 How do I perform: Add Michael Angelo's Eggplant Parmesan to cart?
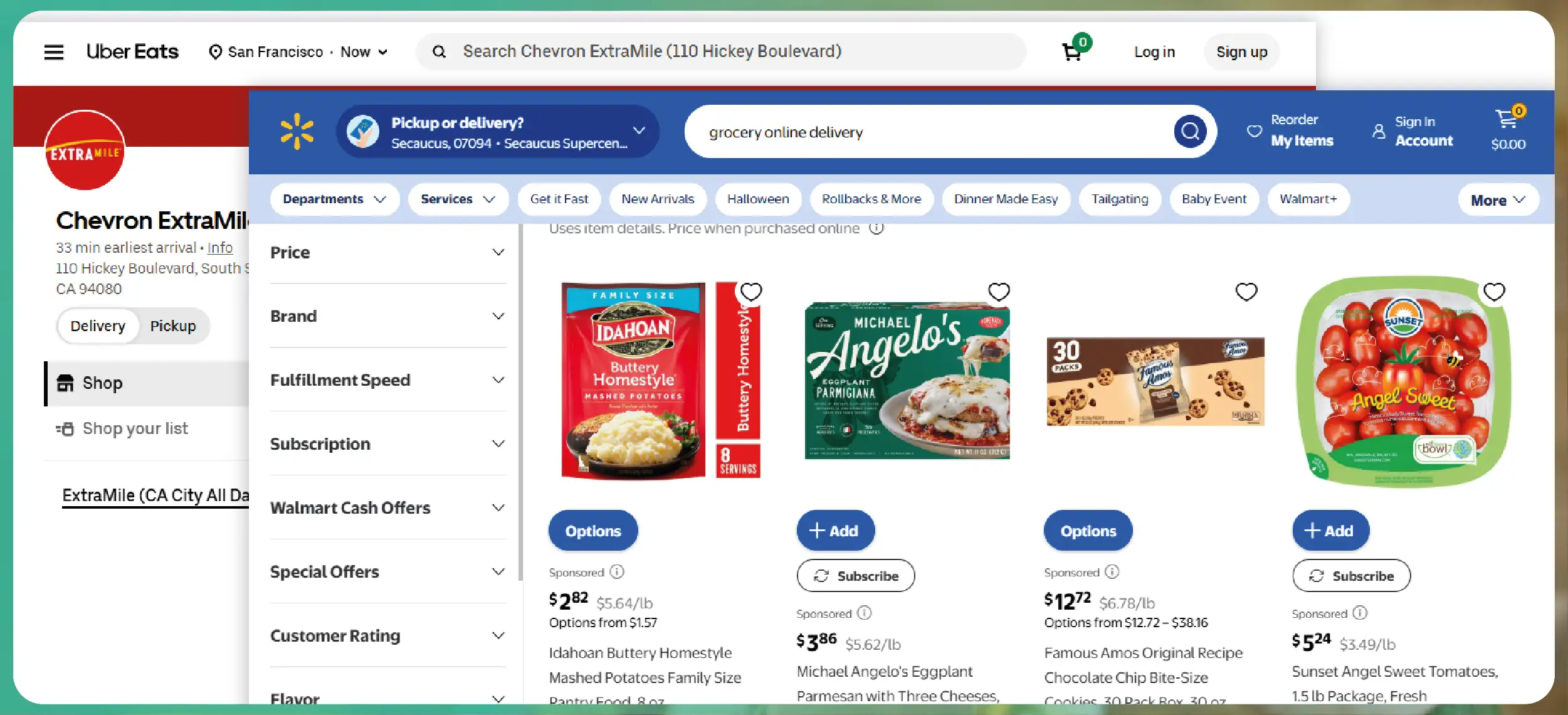pos(835,531)
